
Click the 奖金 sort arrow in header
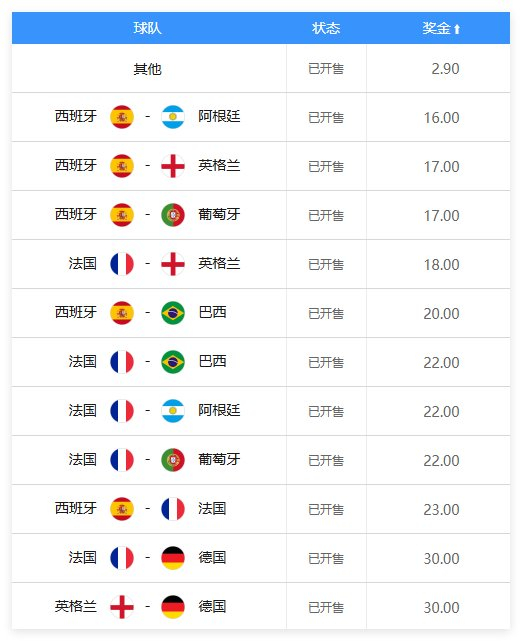pos(457,29)
